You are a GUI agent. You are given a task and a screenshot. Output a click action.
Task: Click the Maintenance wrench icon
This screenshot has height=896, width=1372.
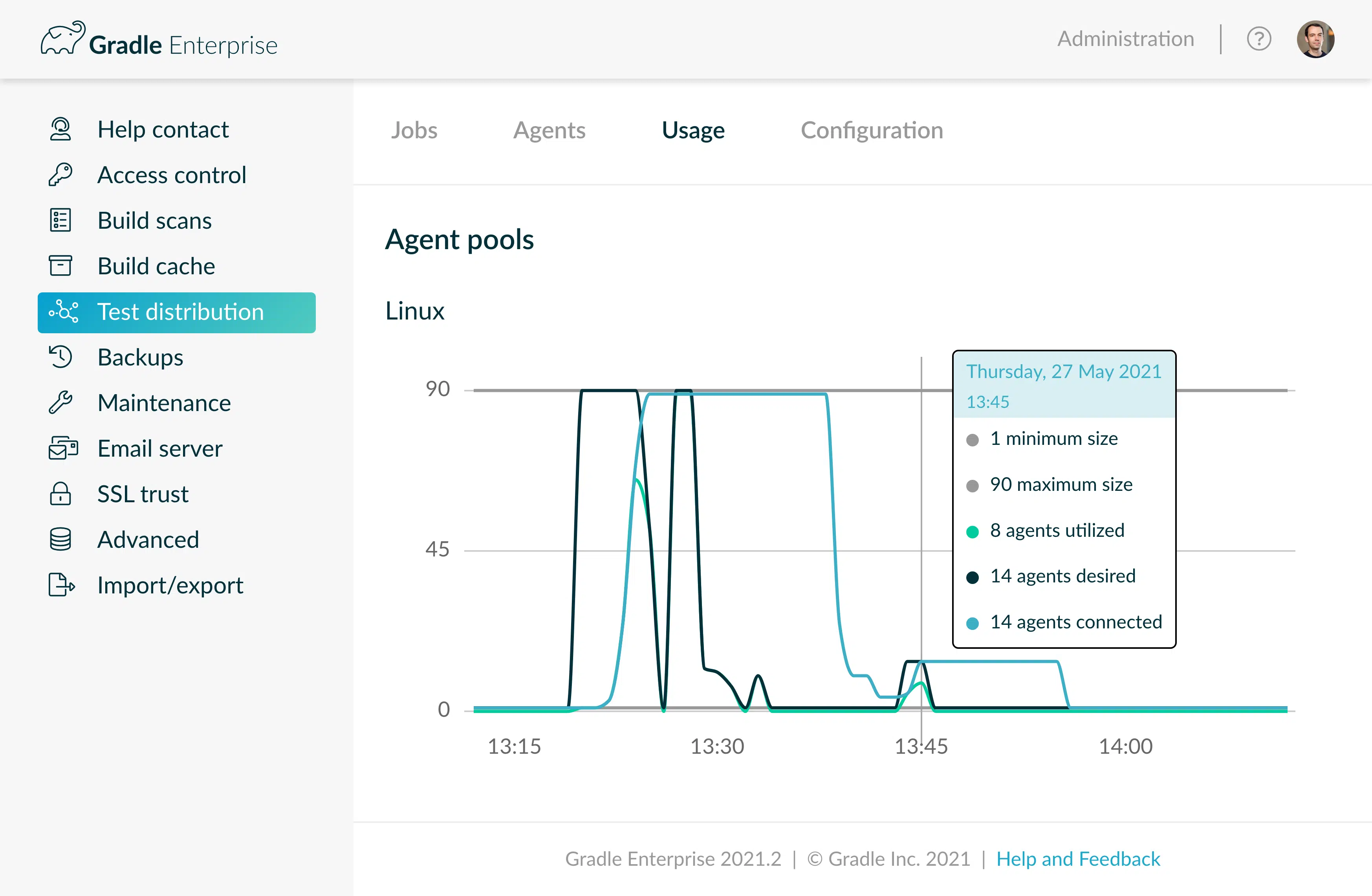click(60, 402)
